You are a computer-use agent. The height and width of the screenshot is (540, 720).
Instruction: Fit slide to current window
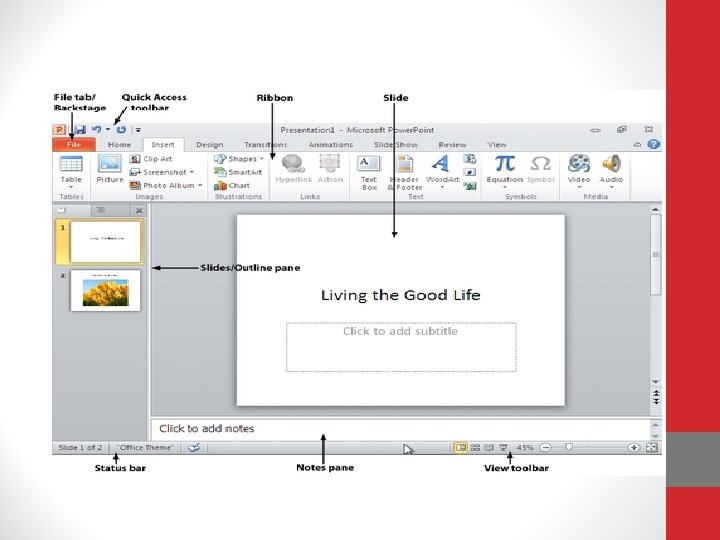652,447
